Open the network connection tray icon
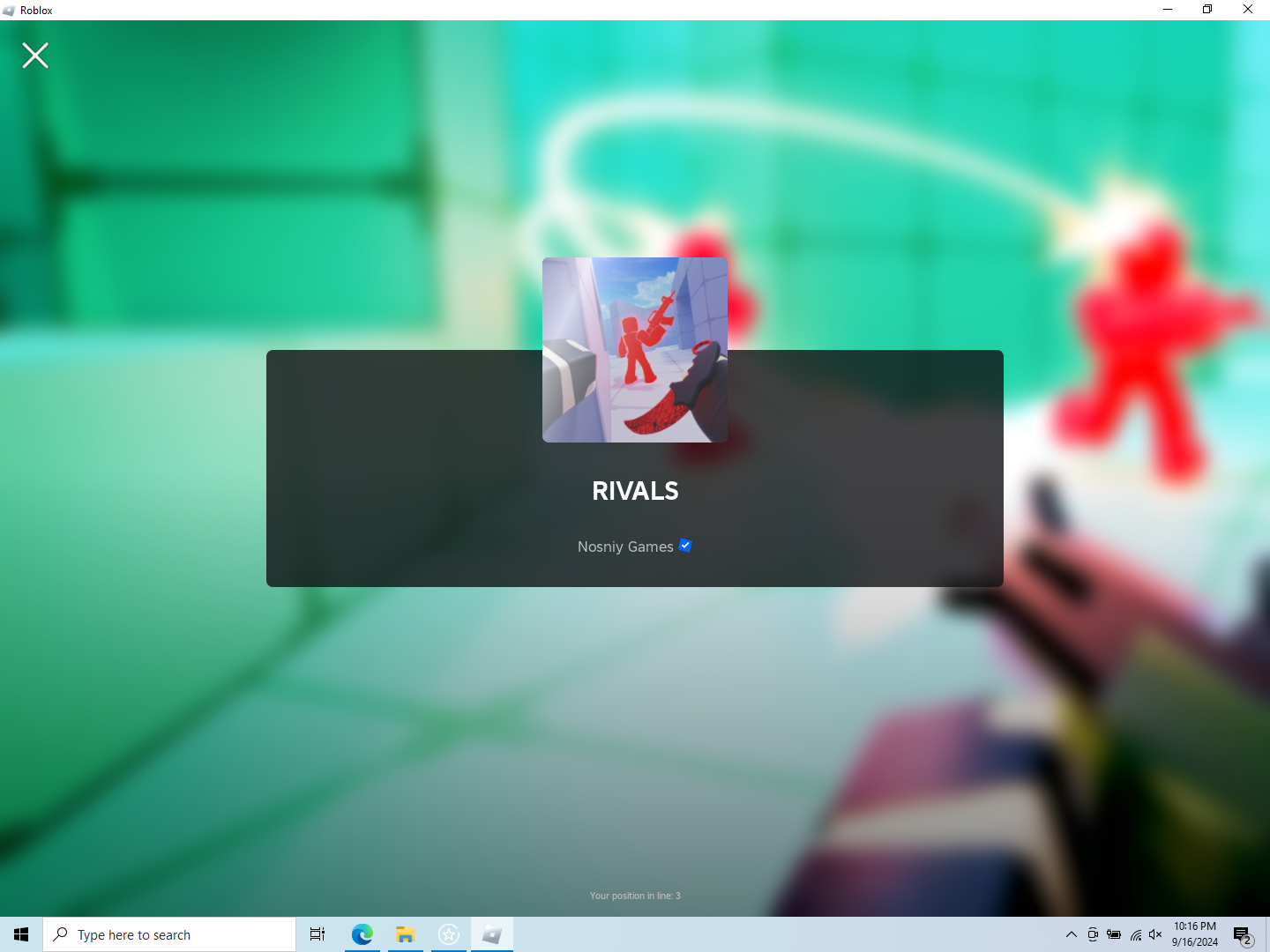This screenshot has height=952, width=1270. click(1136, 934)
